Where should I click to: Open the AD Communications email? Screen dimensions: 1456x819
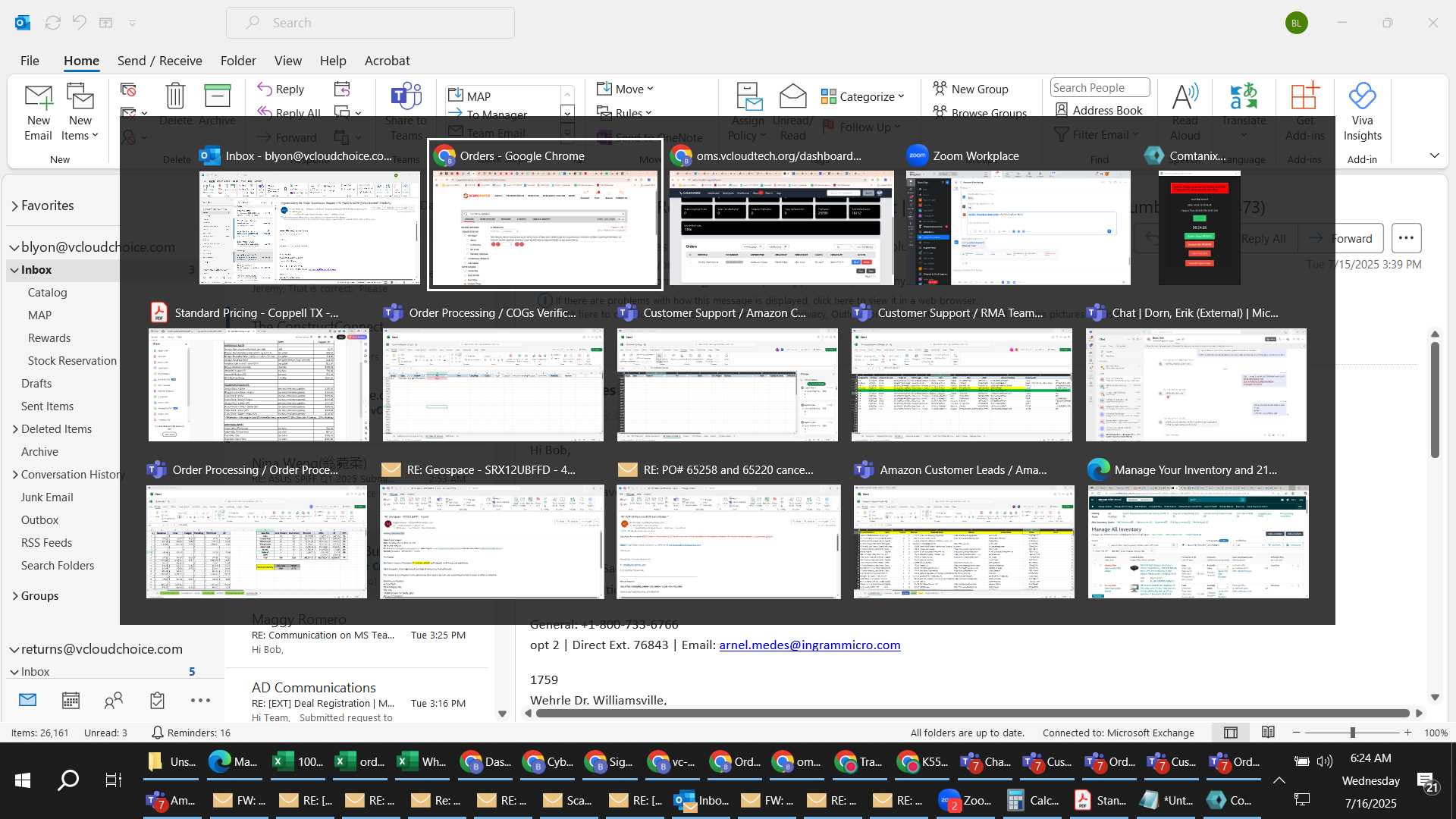[x=360, y=701]
